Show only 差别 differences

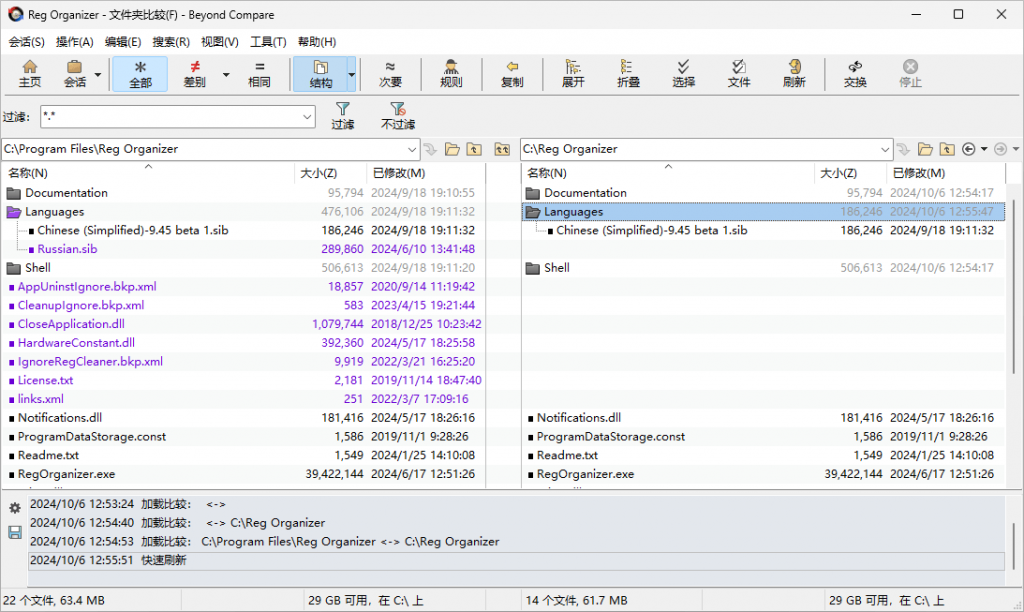pos(195,74)
